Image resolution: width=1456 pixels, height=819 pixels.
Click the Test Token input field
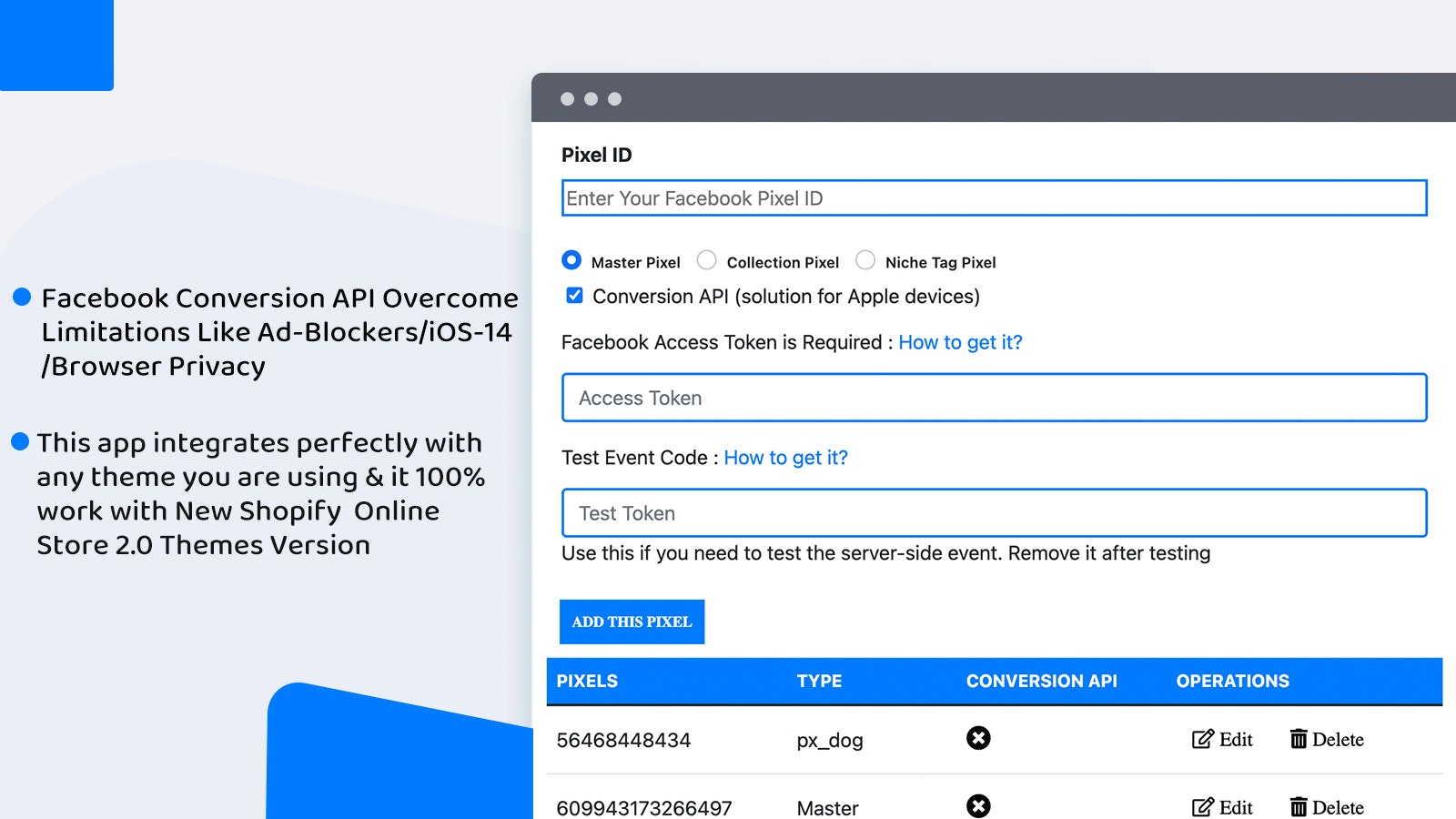(994, 513)
